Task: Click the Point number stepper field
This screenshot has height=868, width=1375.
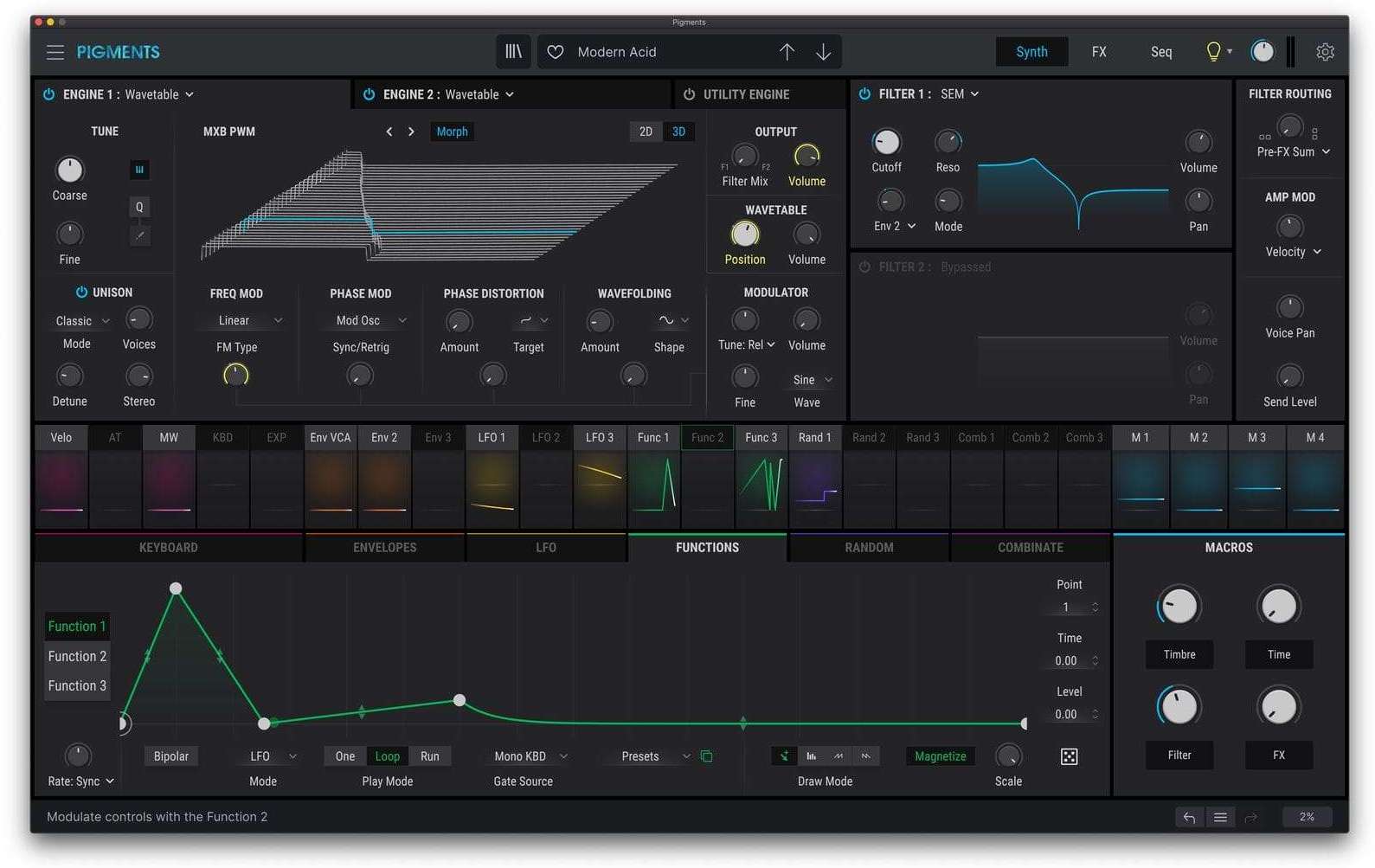Action: (x=1070, y=608)
